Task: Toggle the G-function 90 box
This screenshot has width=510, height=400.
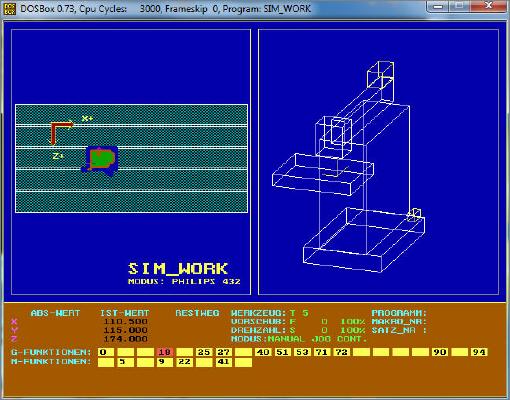Action: (x=440, y=352)
